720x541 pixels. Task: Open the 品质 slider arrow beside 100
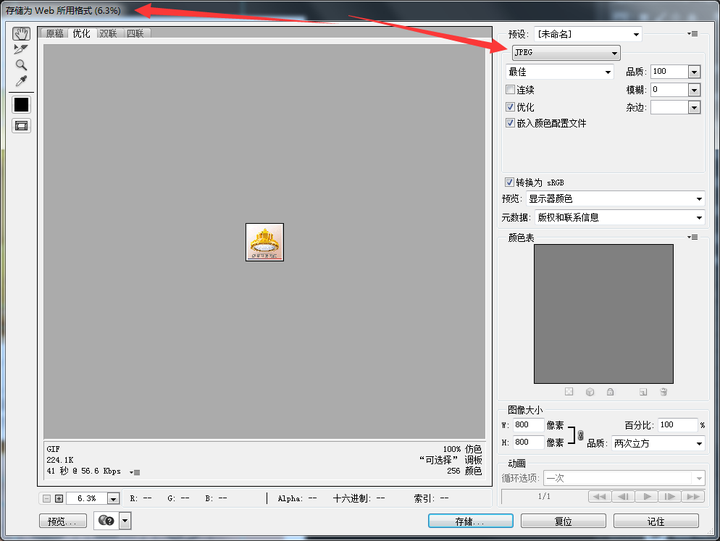click(694, 72)
